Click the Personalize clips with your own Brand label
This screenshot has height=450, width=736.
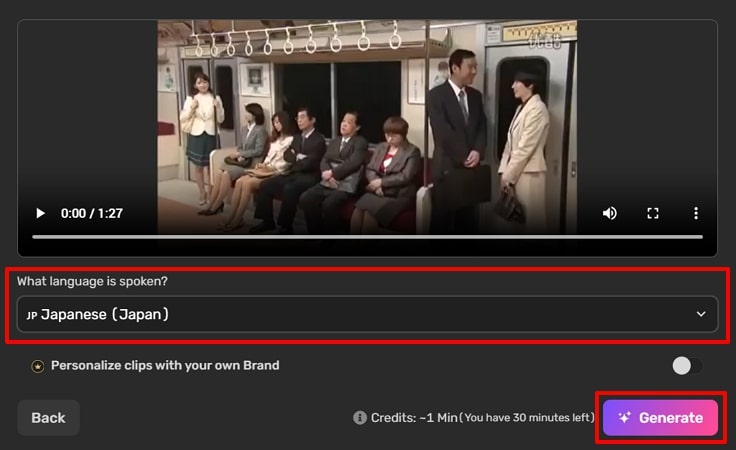click(x=165, y=366)
